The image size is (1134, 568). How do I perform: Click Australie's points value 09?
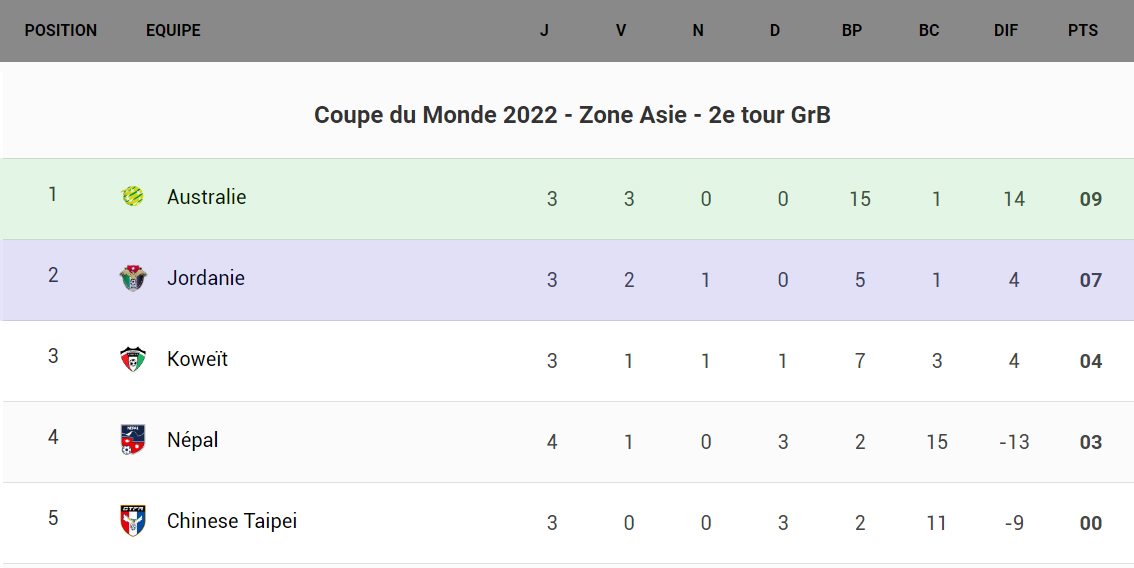click(x=1090, y=199)
